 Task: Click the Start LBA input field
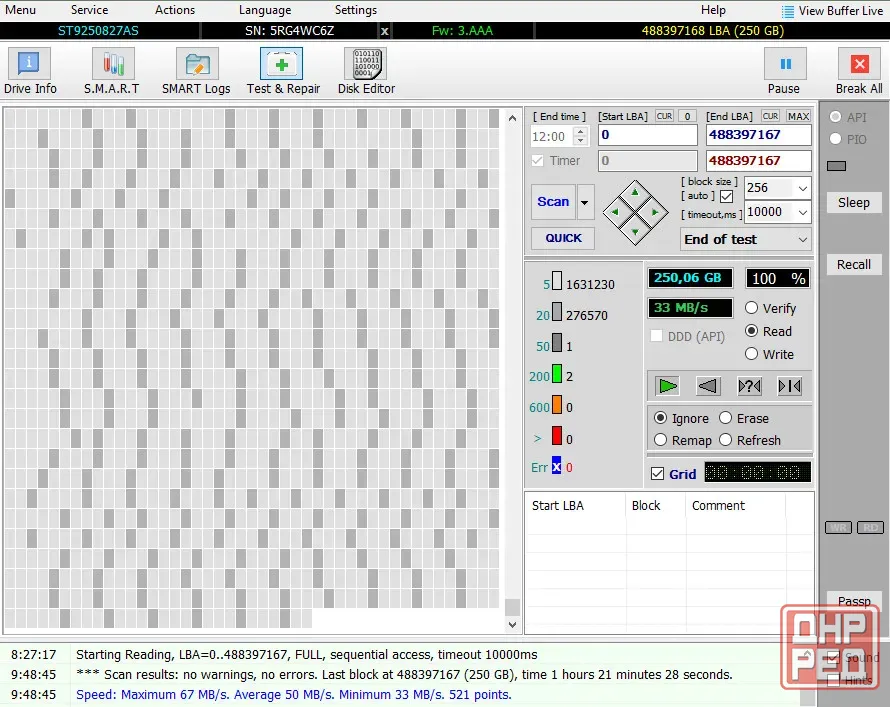point(647,135)
